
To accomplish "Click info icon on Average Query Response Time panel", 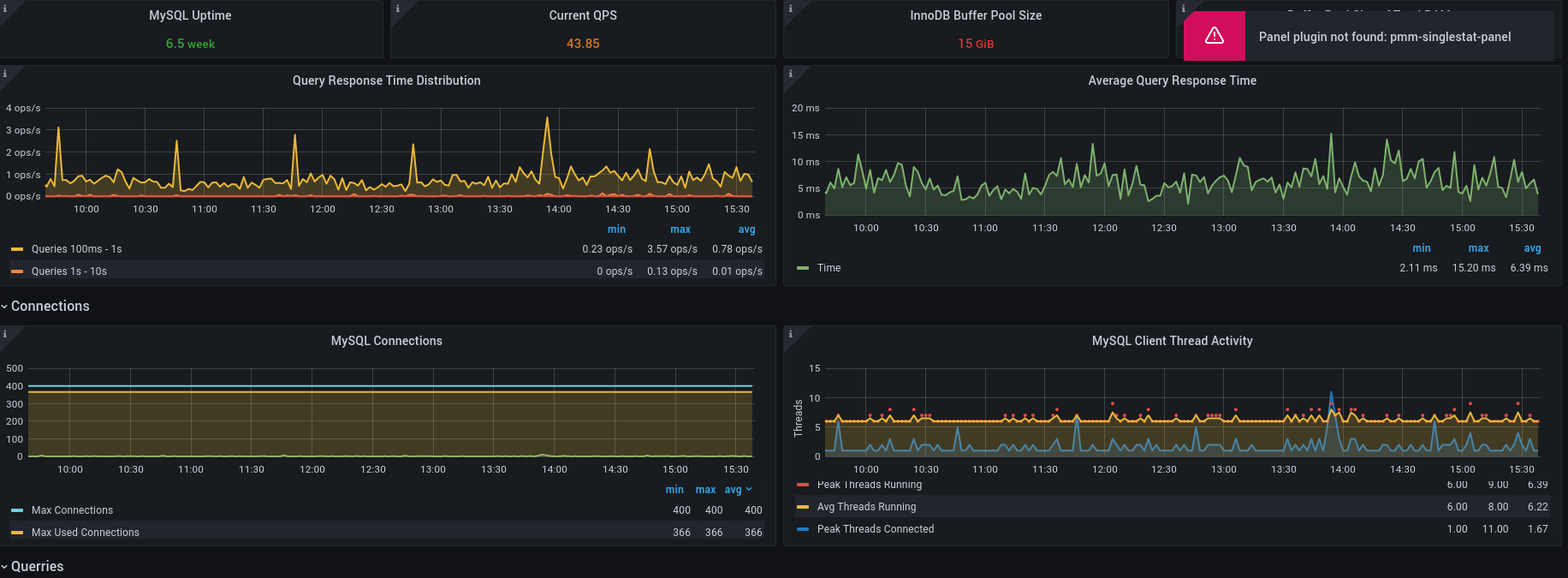I will 790,74.
